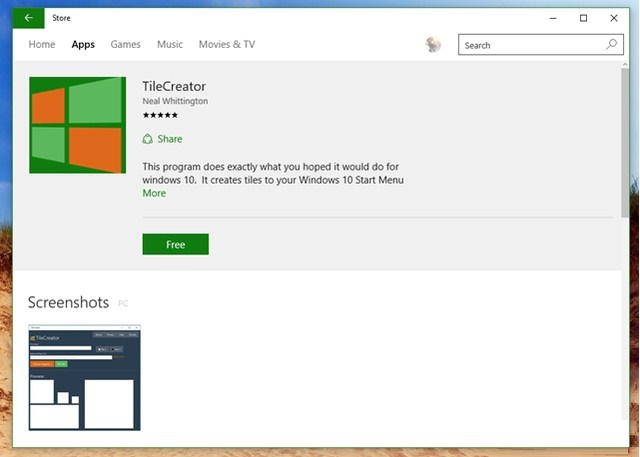Screen dimensions: 640x457
Task: Click the app description text
Action: coord(273,173)
